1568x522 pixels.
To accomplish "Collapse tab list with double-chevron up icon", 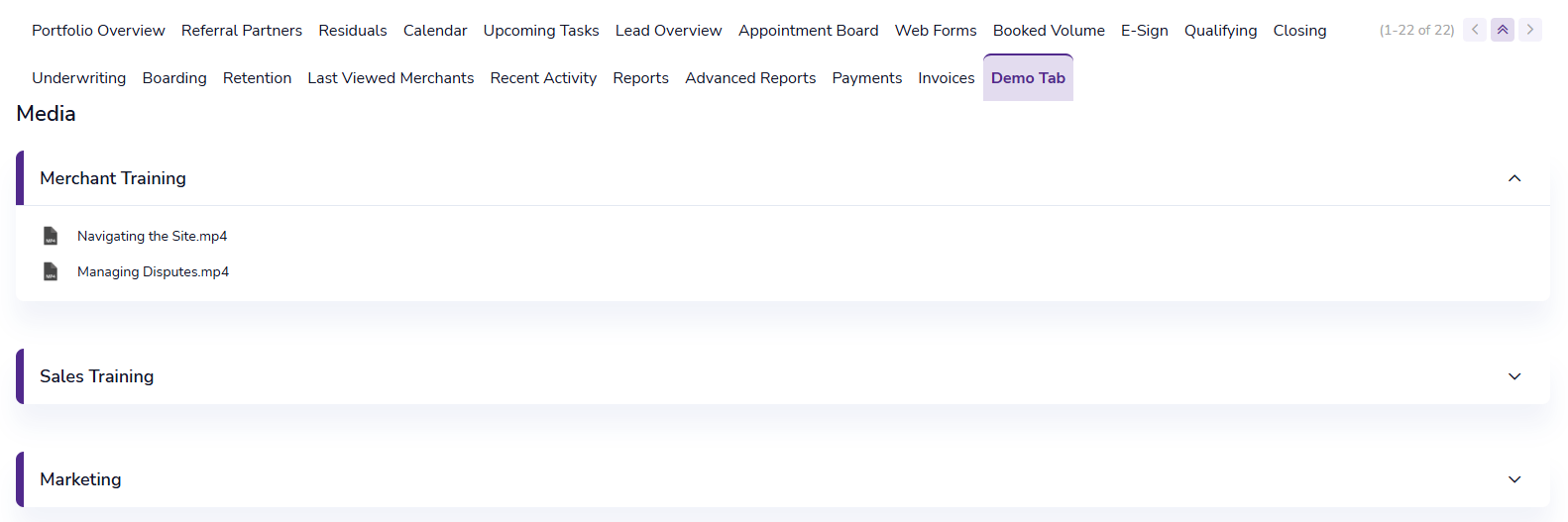I will point(1503,30).
